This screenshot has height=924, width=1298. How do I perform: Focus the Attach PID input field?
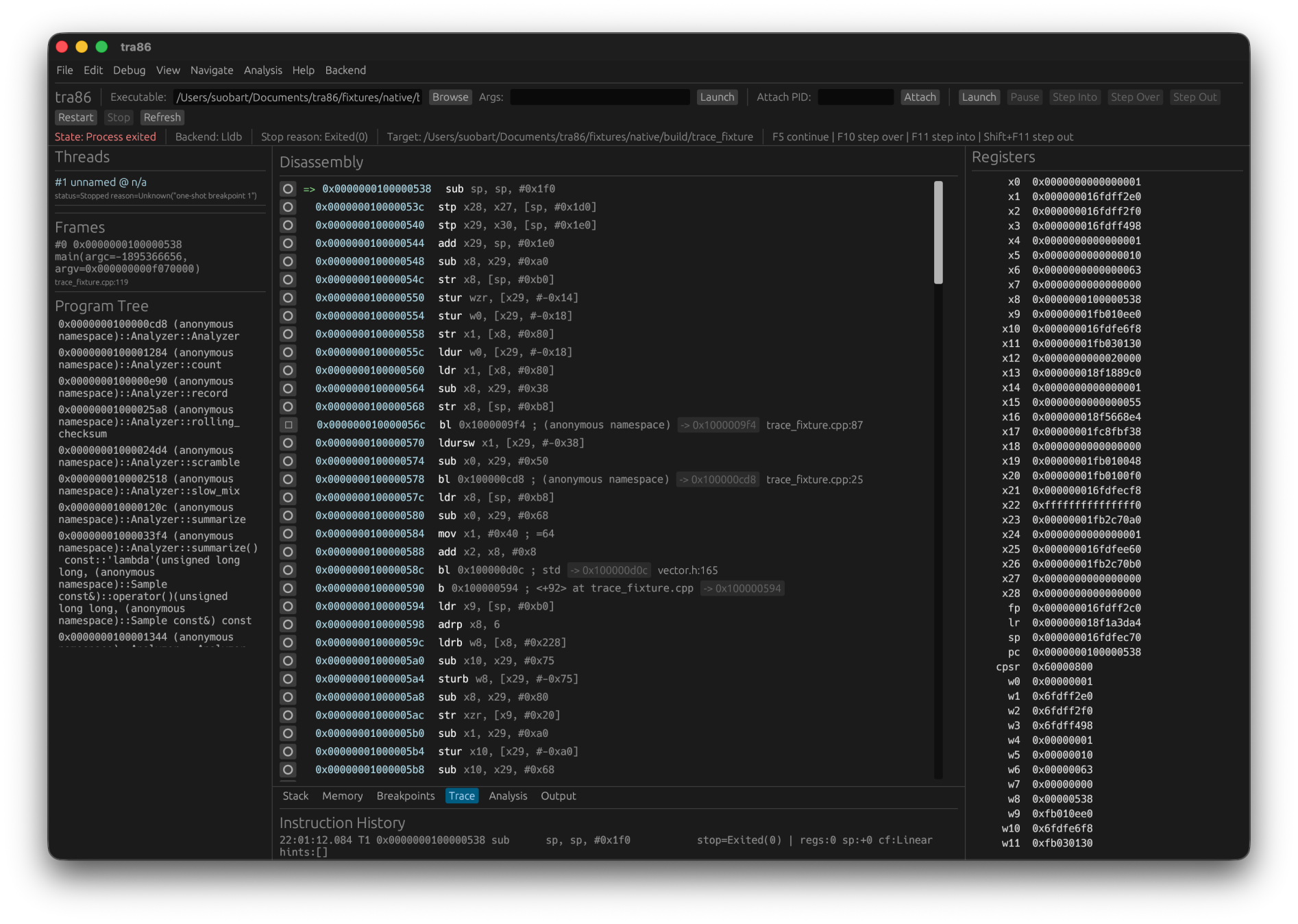(855, 97)
